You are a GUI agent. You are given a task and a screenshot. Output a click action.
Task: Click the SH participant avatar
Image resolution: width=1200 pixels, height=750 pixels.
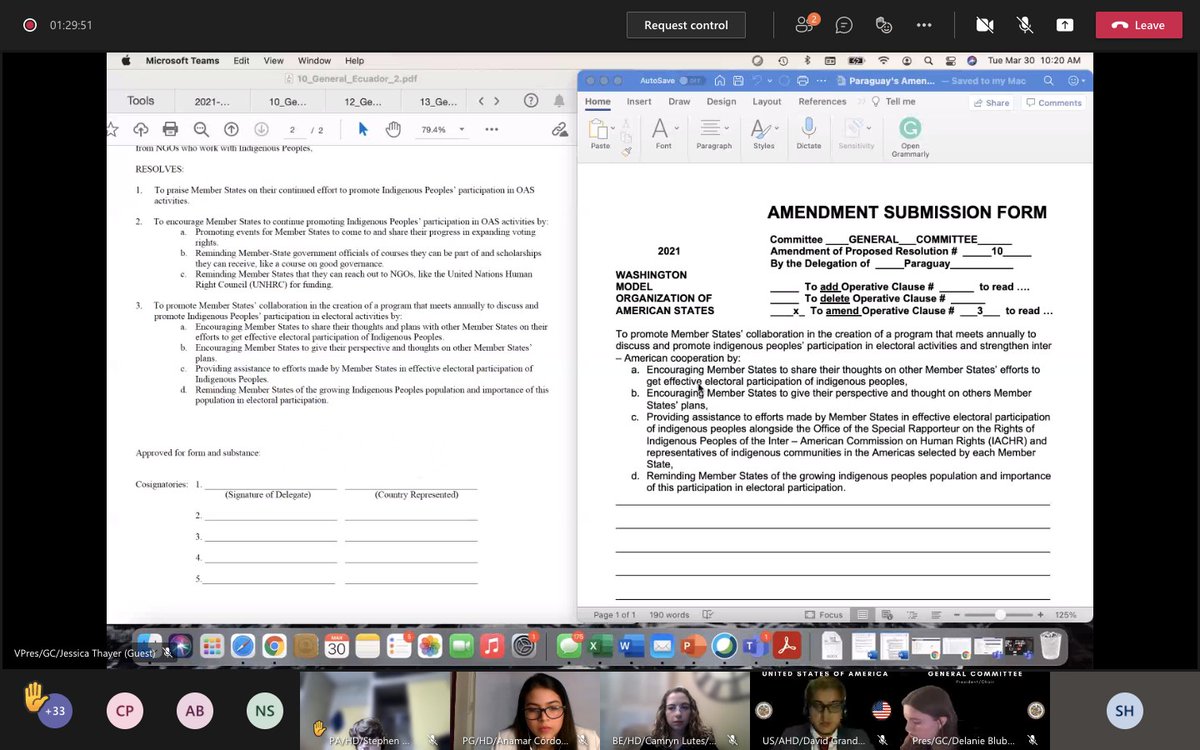point(1125,711)
